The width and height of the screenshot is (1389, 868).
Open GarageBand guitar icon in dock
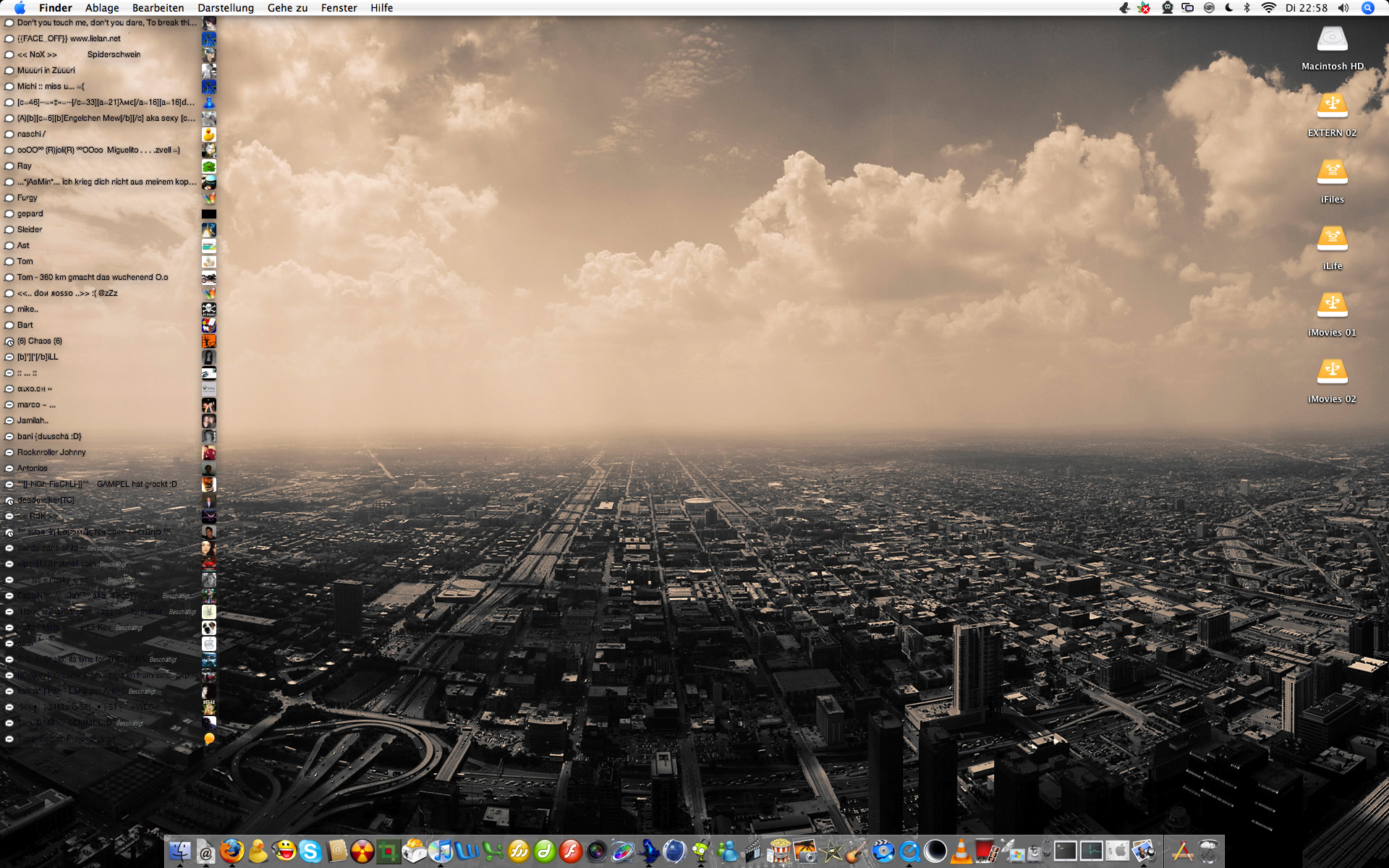(857, 851)
